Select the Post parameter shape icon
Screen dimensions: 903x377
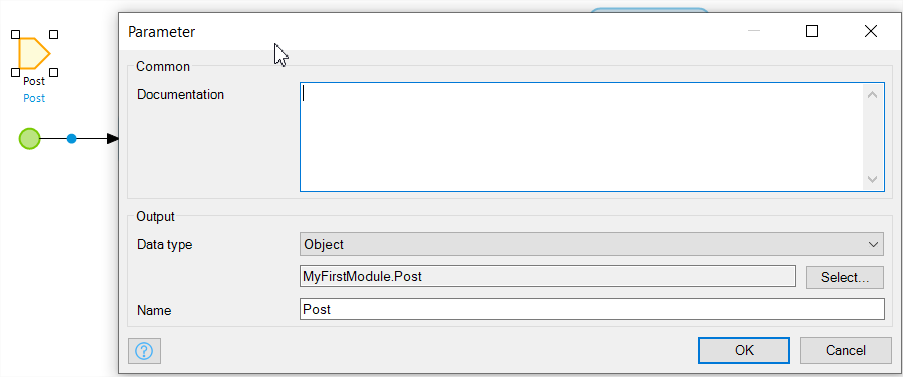point(34,54)
